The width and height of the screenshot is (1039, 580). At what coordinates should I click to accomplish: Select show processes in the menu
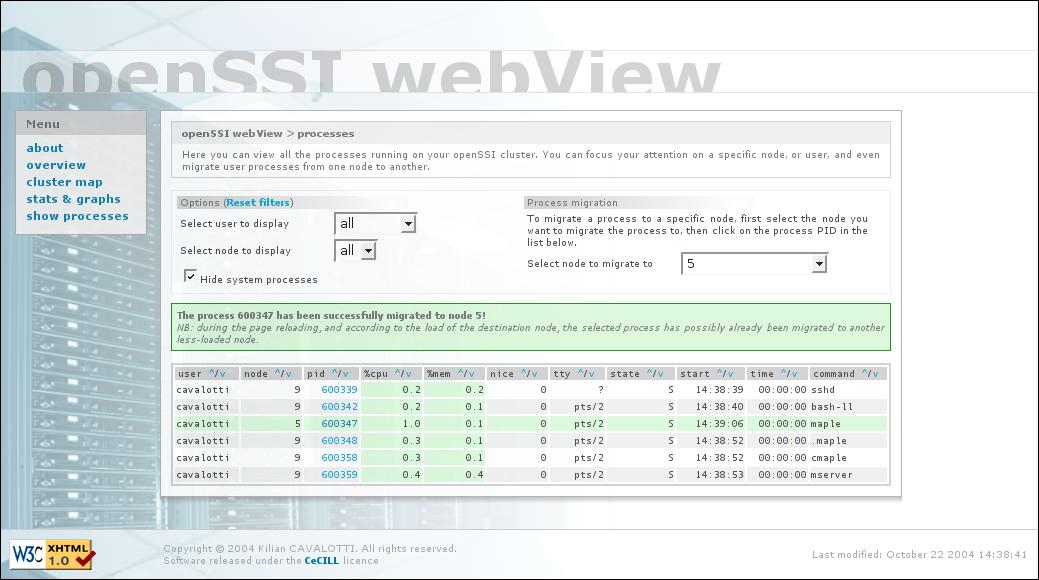pos(78,216)
